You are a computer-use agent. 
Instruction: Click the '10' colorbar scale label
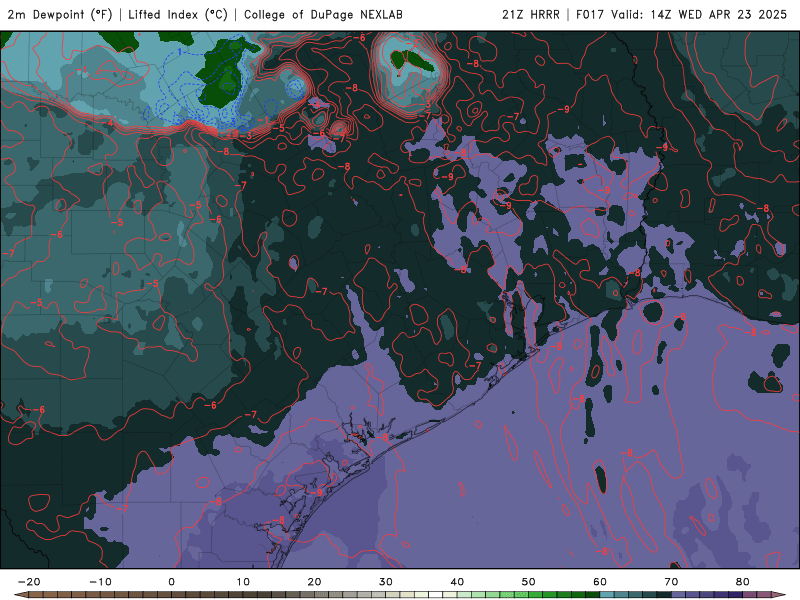243,582
